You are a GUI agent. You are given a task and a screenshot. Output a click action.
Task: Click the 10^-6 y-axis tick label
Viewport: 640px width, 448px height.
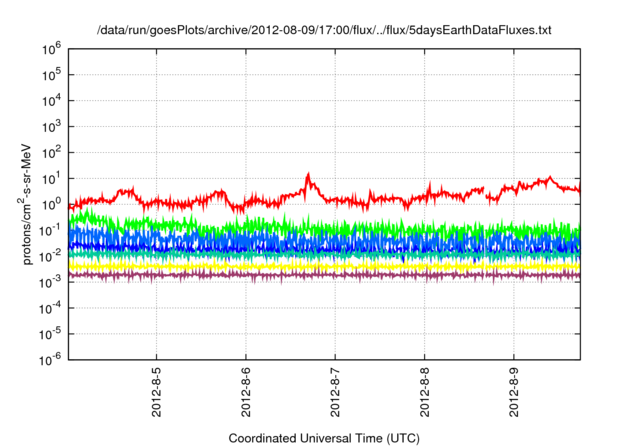(51, 359)
